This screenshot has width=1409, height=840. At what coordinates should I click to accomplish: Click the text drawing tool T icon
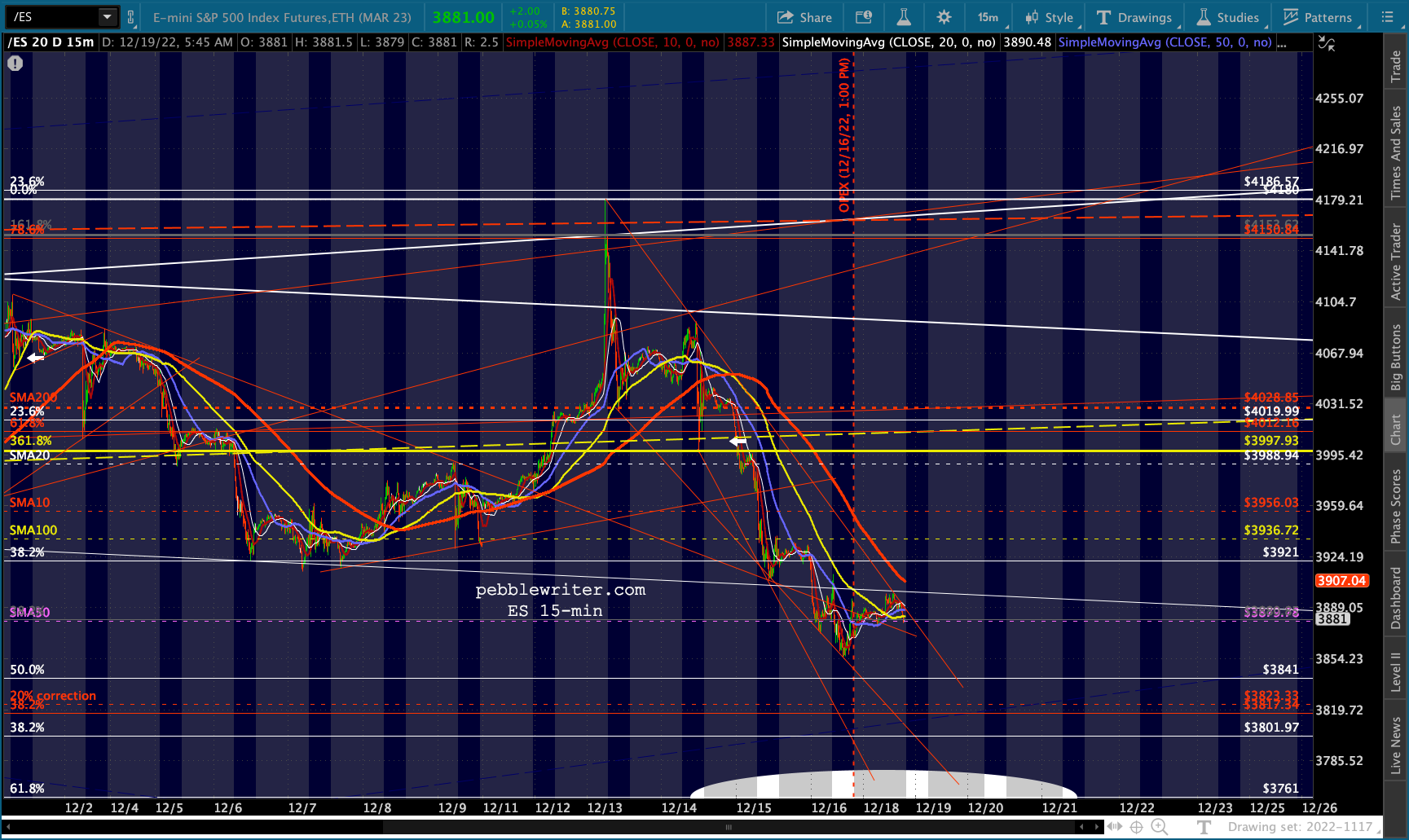pyautogui.click(x=1204, y=827)
